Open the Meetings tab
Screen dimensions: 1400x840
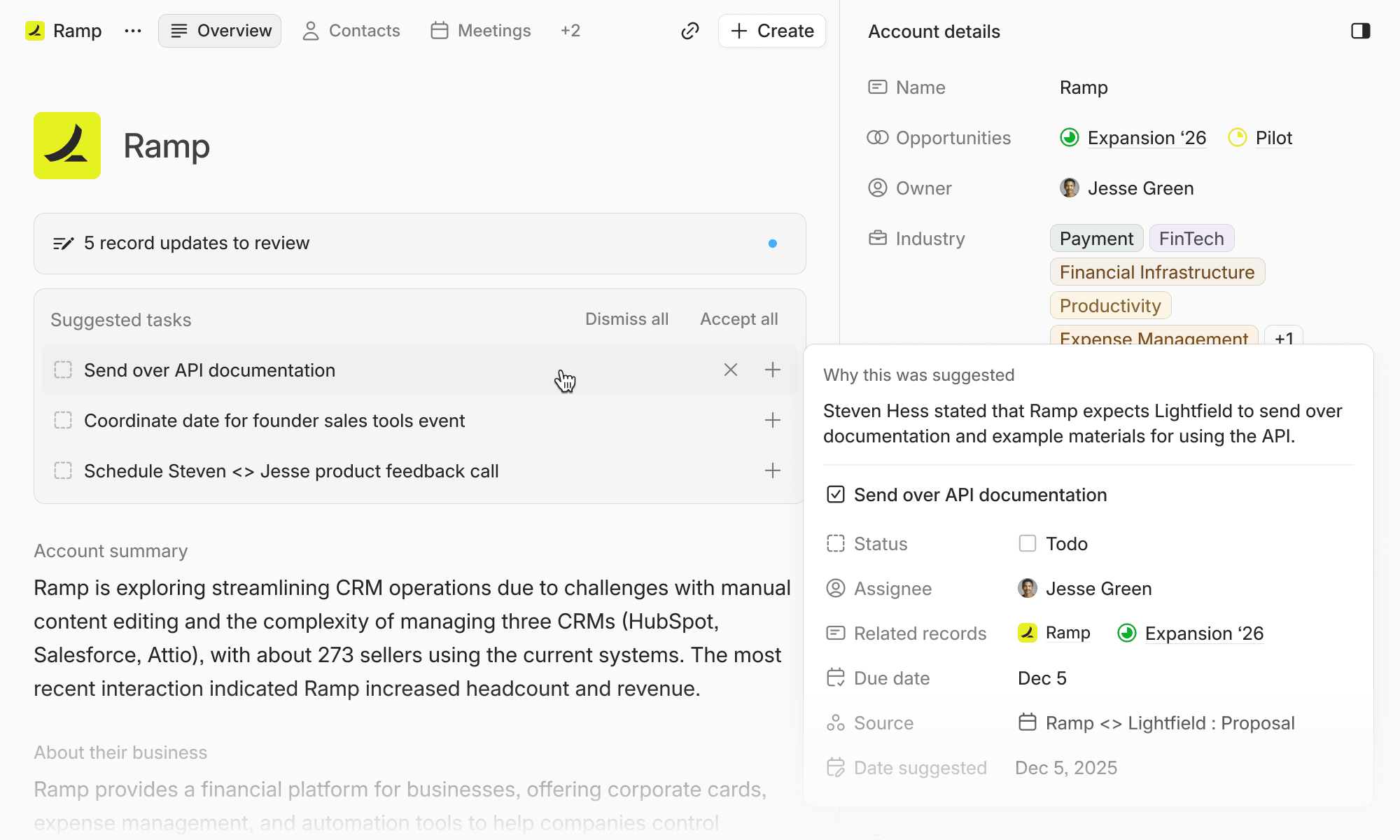point(480,31)
